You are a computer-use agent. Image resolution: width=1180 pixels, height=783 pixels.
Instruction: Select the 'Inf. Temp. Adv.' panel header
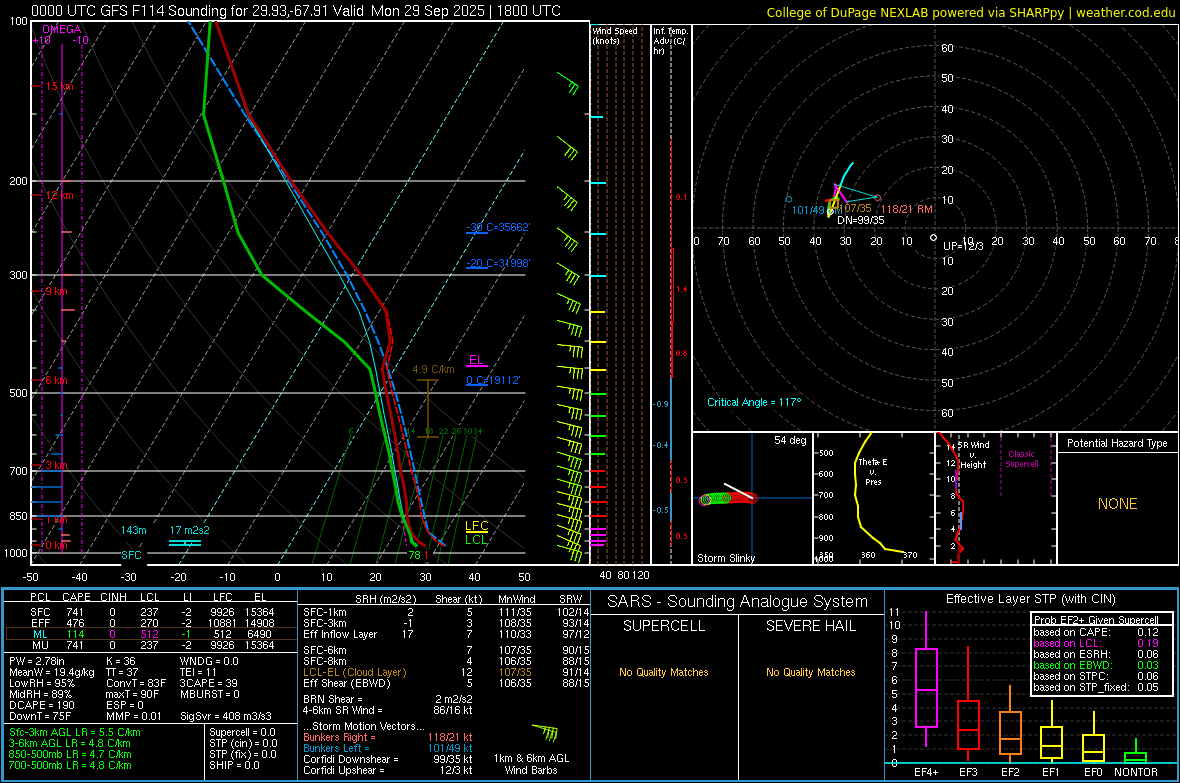coord(670,41)
